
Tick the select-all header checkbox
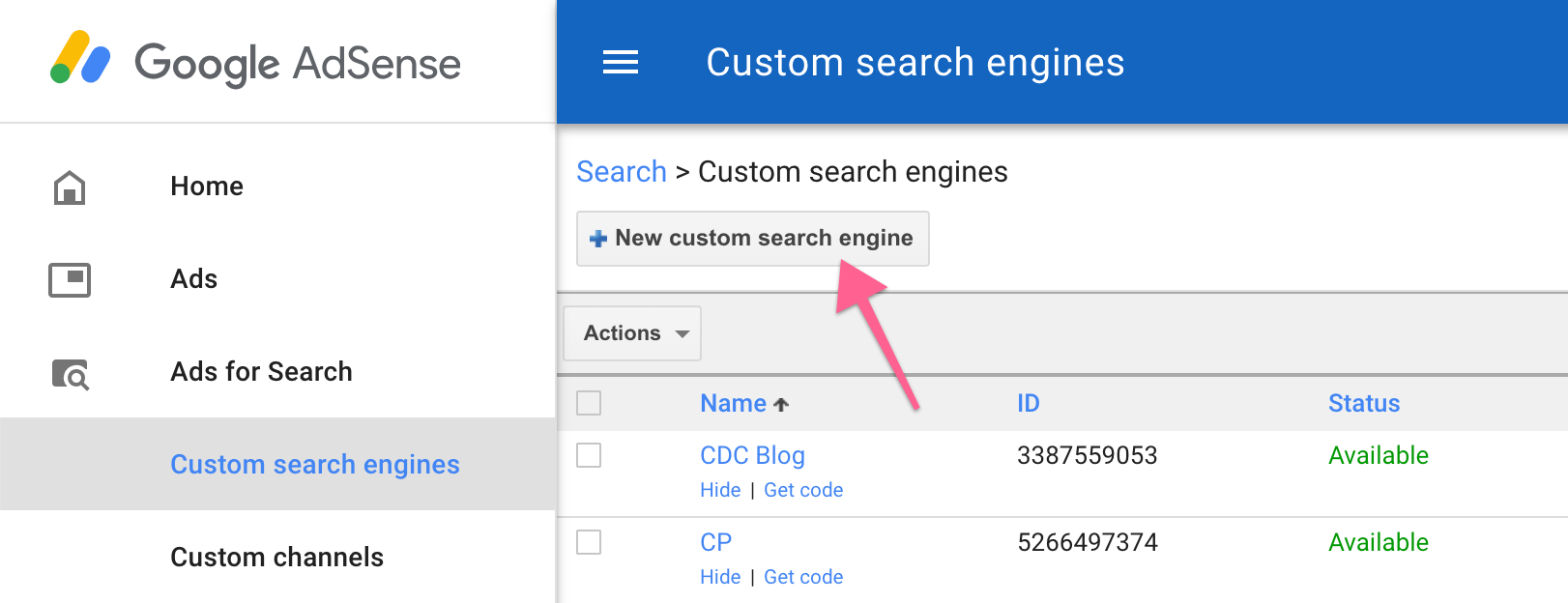pos(589,403)
